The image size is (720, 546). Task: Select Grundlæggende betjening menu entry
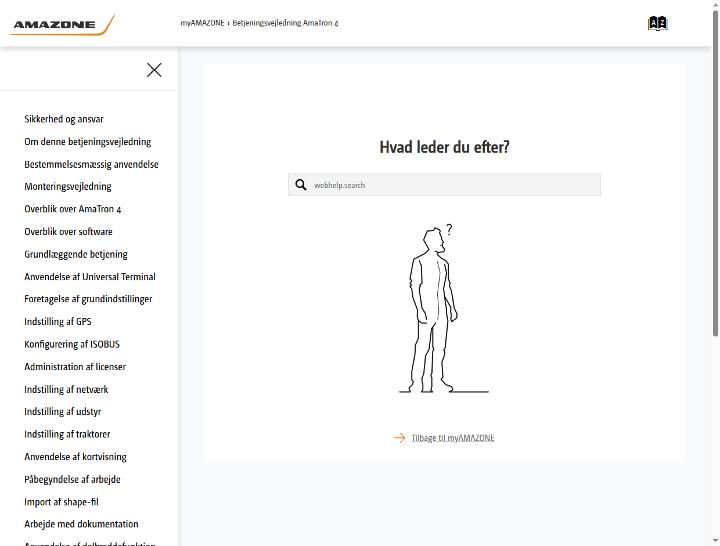[x=76, y=254]
